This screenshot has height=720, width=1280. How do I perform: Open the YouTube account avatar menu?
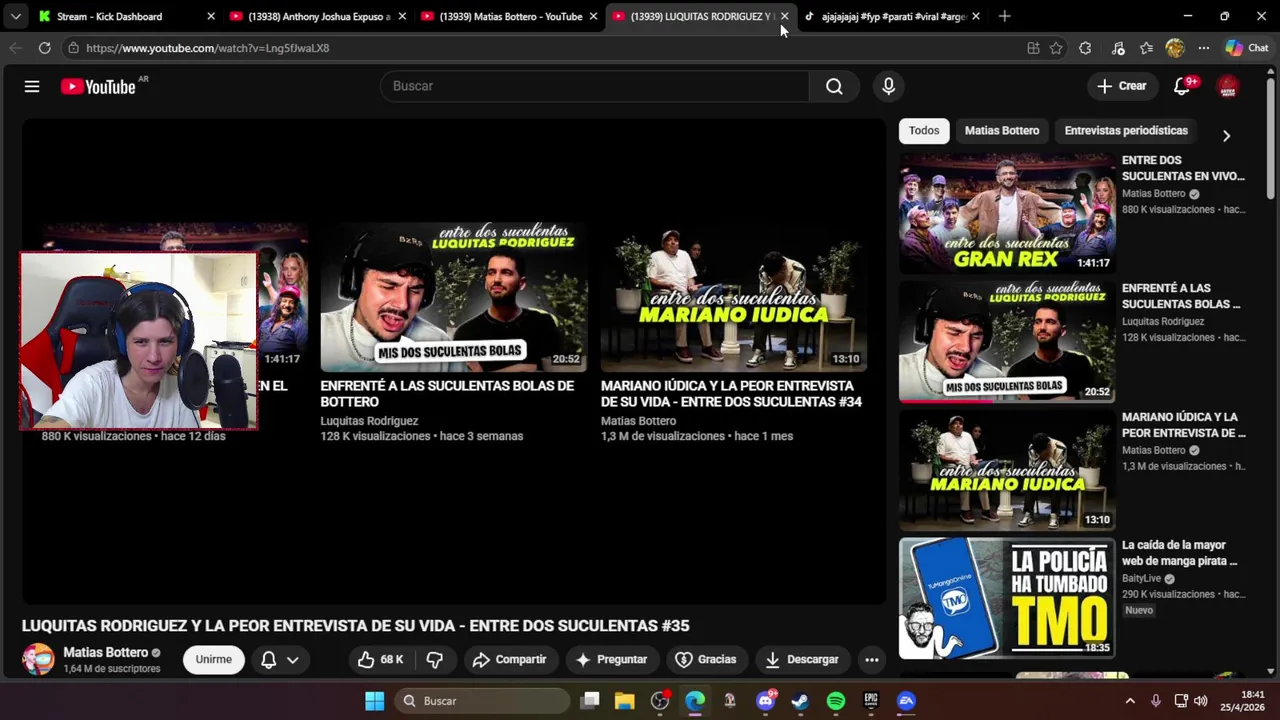[x=1228, y=87]
